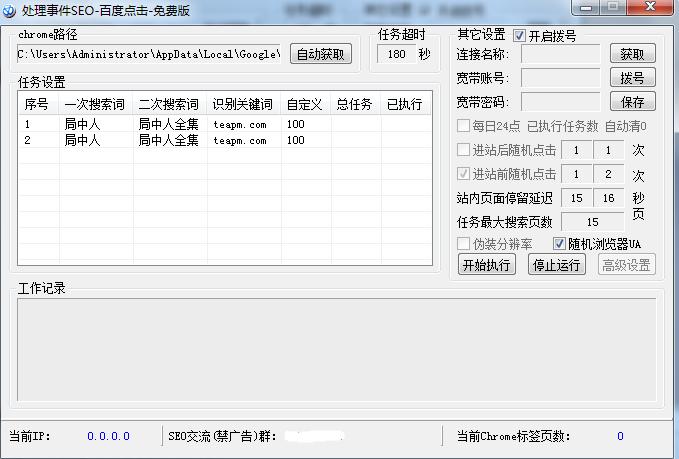The height and width of the screenshot is (459, 679).
Task: Select task row with 序号 2
Action: click(x=225, y=140)
